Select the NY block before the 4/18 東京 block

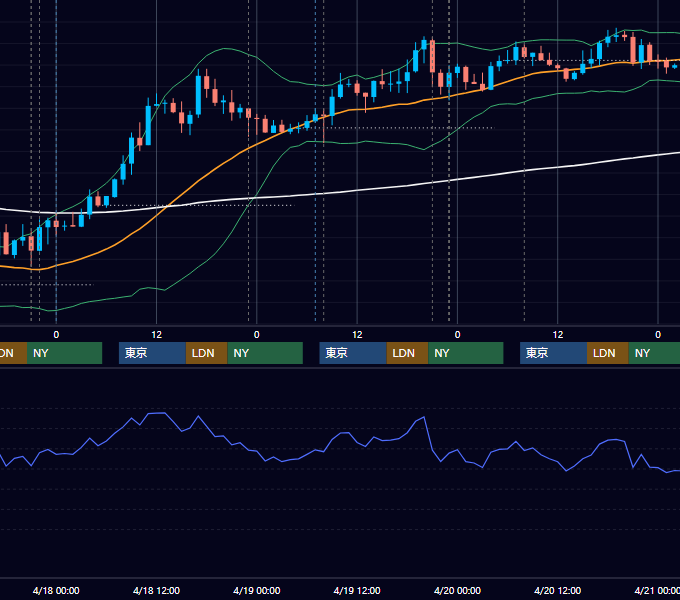(x=64, y=353)
